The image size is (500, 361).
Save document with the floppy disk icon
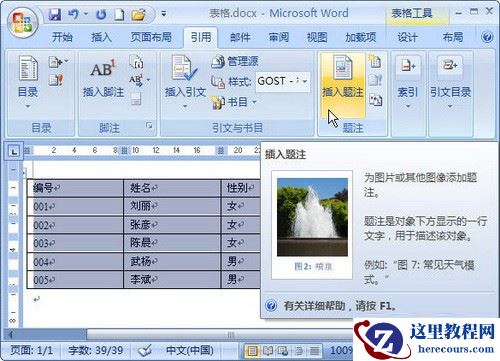coord(55,14)
